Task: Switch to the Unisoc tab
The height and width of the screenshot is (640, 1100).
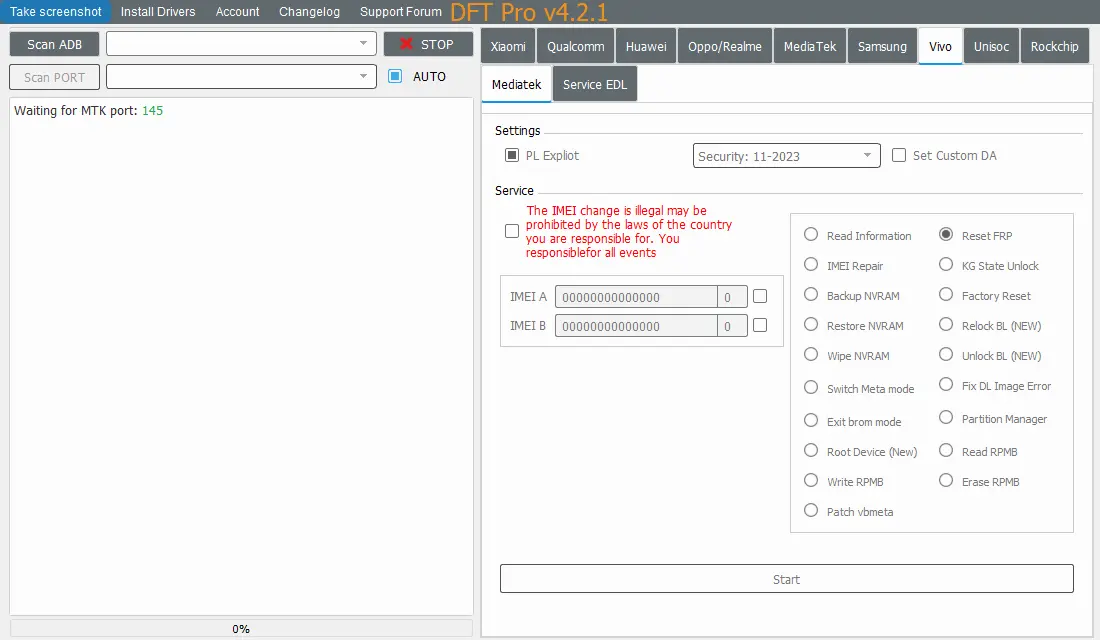Action: coord(991,46)
